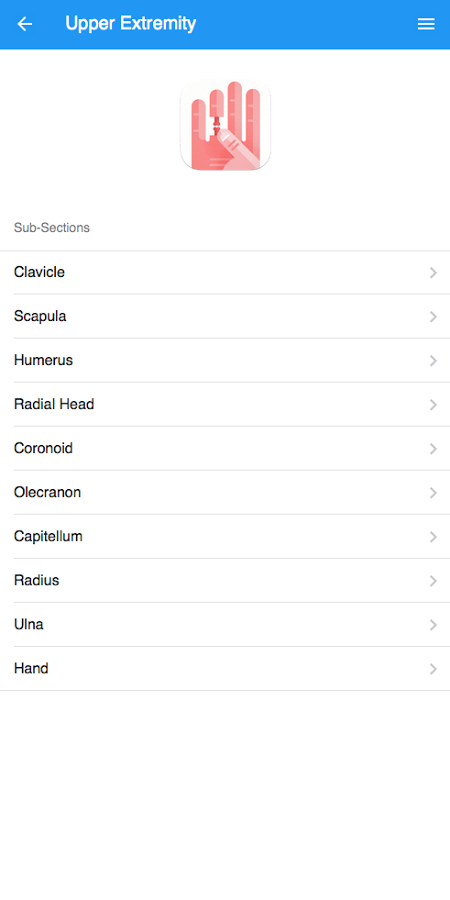The image size is (450, 900).
Task: Expand Scapula with its chevron arrow
Action: pyautogui.click(x=433, y=317)
